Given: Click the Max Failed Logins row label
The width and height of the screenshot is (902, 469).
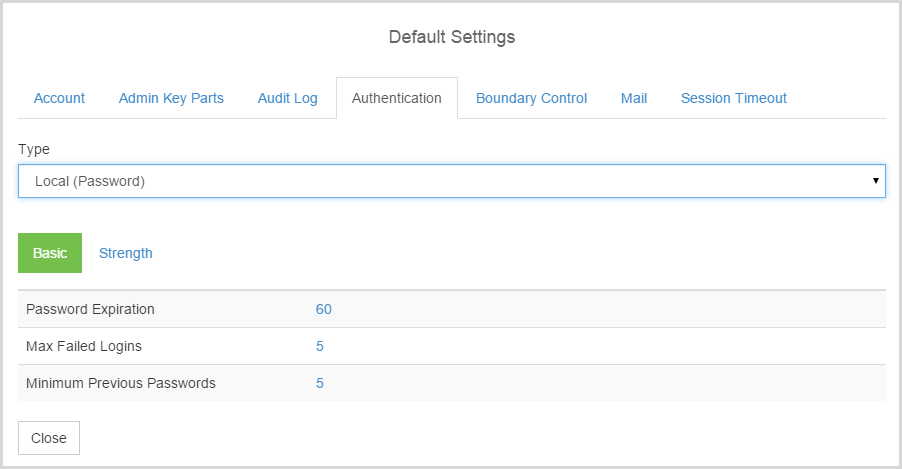Looking at the screenshot, I should [84, 346].
